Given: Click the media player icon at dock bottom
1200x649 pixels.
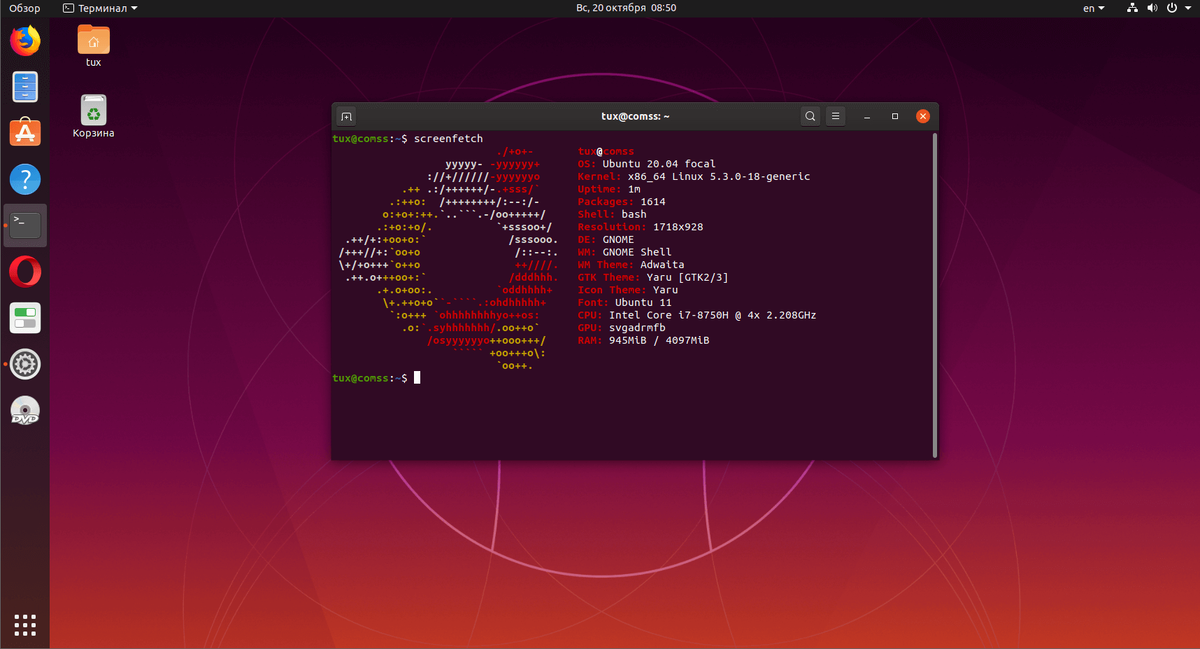Looking at the screenshot, I should click(x=24, y=410).
